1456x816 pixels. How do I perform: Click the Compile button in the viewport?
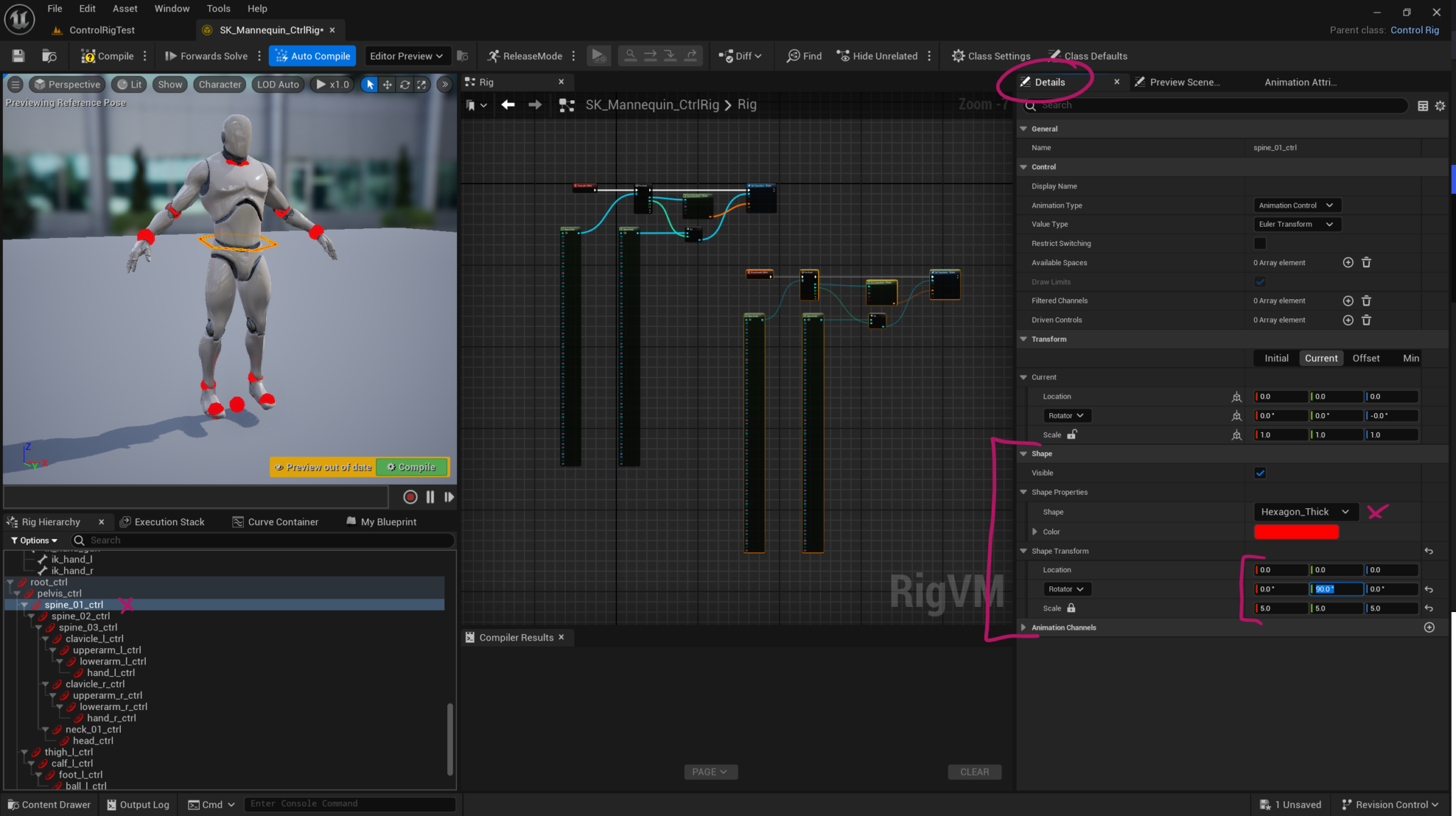(x=411, y=467)
